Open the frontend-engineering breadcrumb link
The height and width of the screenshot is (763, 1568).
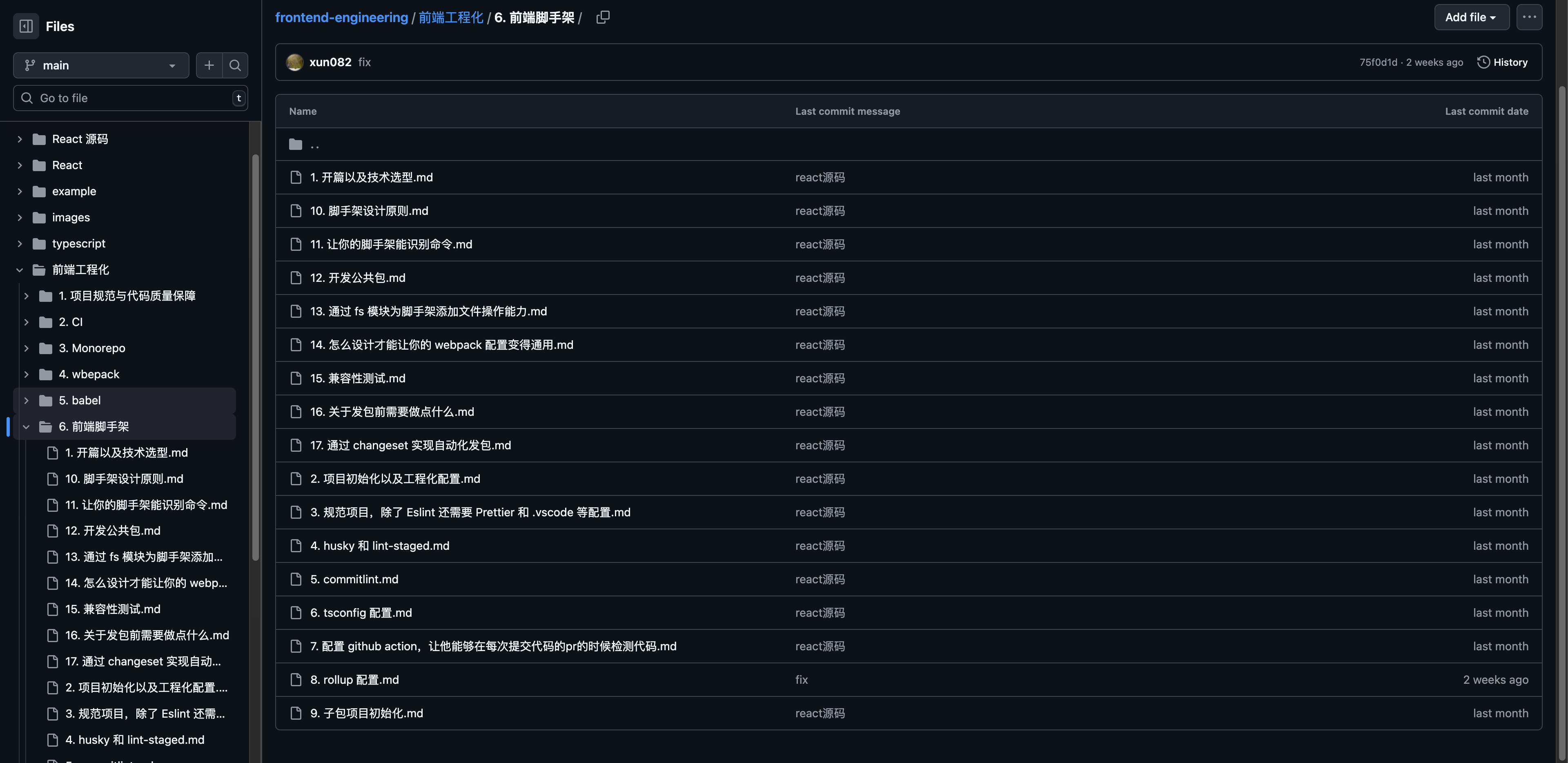click(341, 17)
